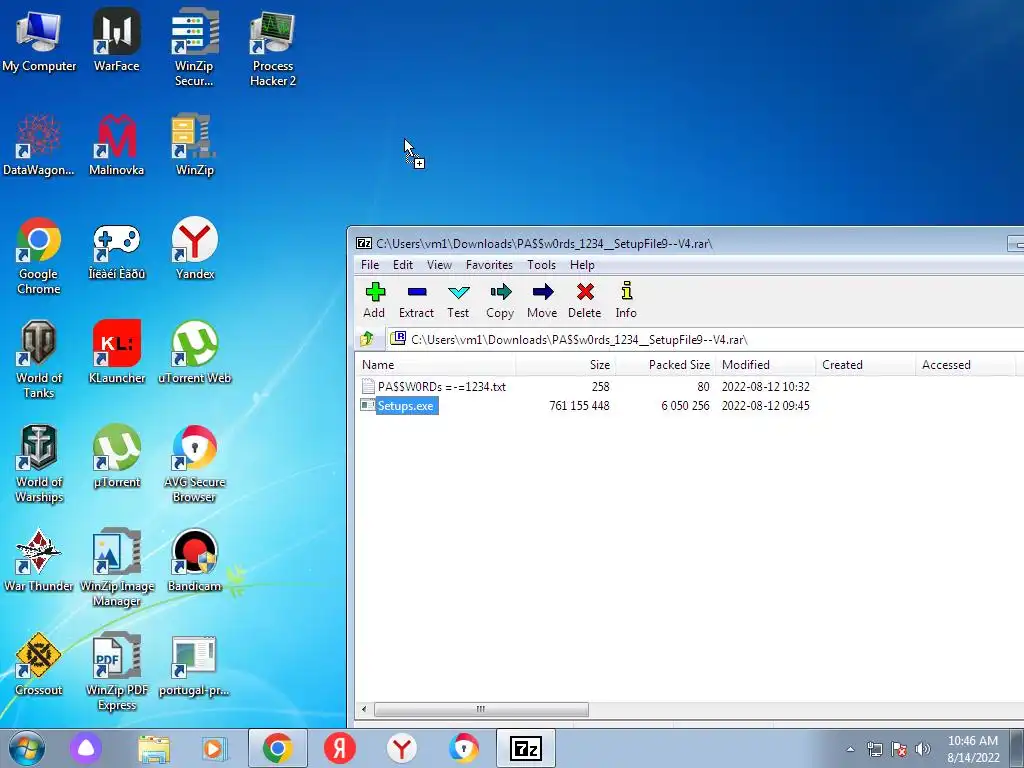Click the Add button in 7-Zip toolbar
The height and width of the screenshot is (768, 1024).
[374, 300]
